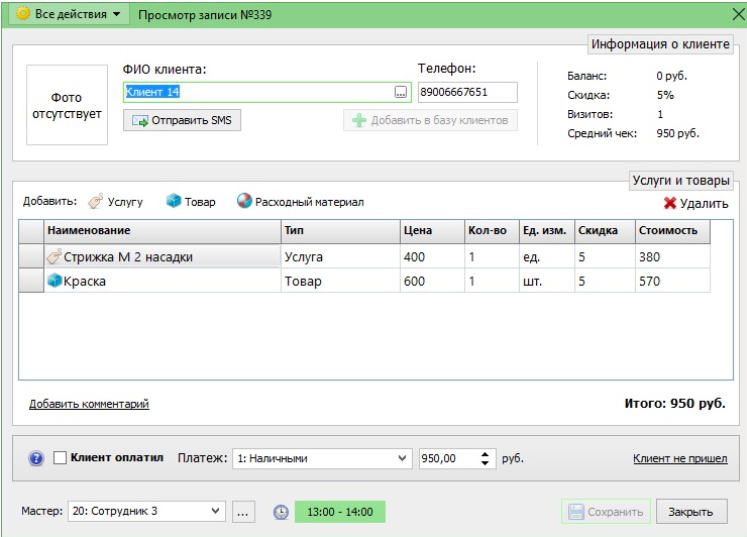Open the Платеж payment method dropdown
This screenshot has width=747, height=537.
(x=322, y=458)
